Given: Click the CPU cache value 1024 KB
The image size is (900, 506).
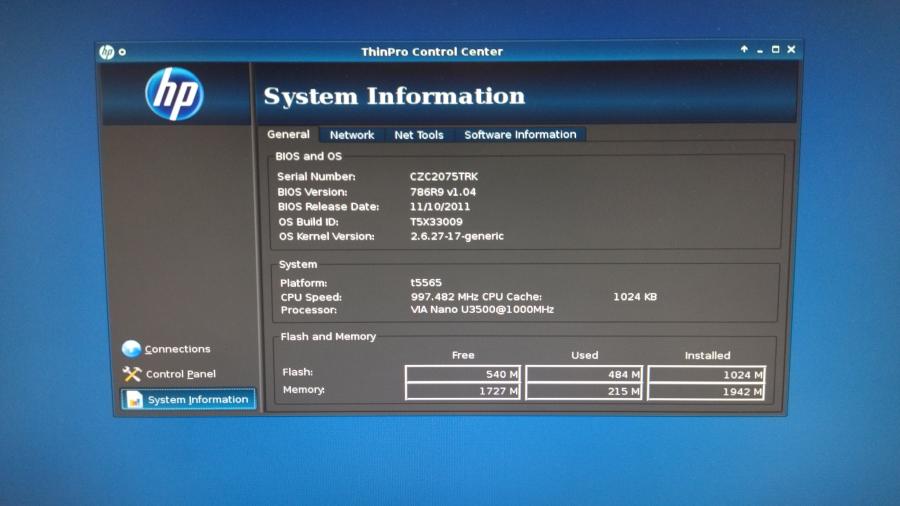Looking at the screenshot, I should (635, 297).
